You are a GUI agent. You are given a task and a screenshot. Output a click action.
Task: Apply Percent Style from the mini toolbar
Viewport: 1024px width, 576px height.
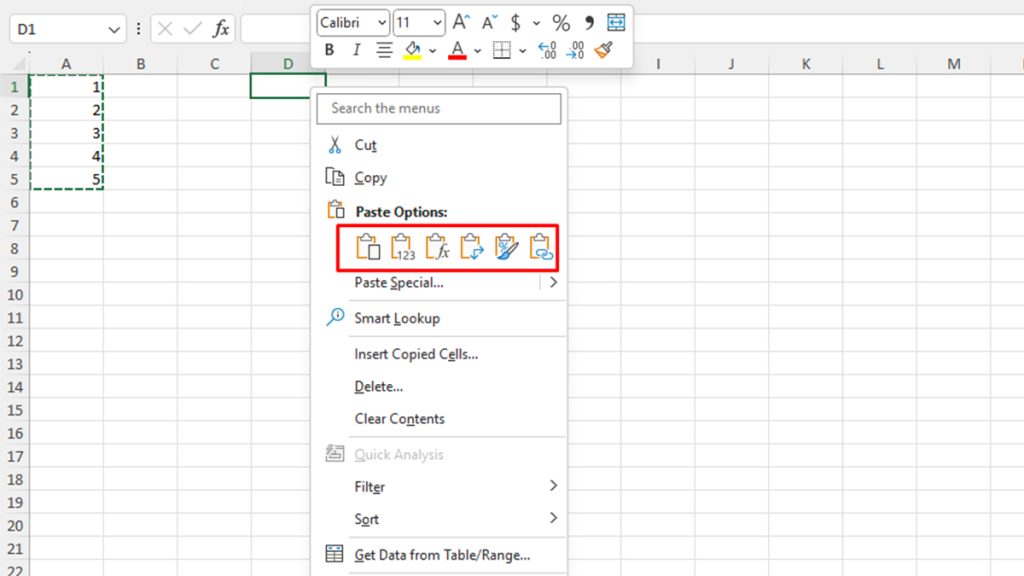[561, 22]
